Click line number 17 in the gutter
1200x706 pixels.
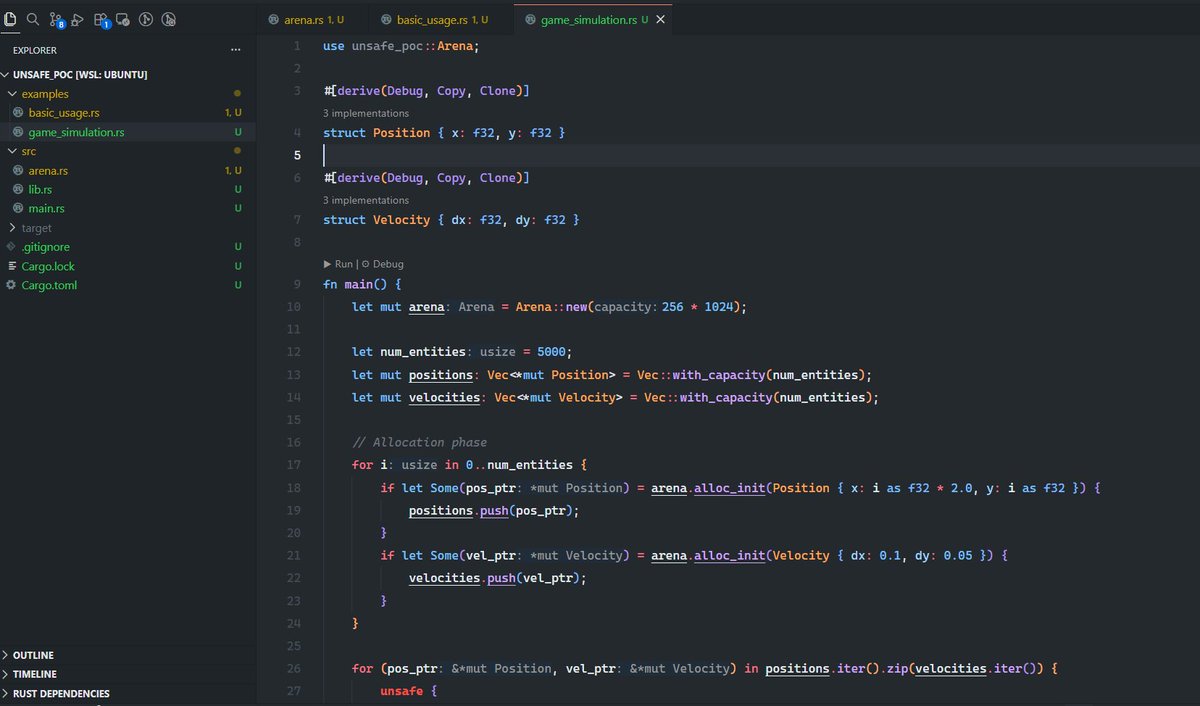coord(293,465)
